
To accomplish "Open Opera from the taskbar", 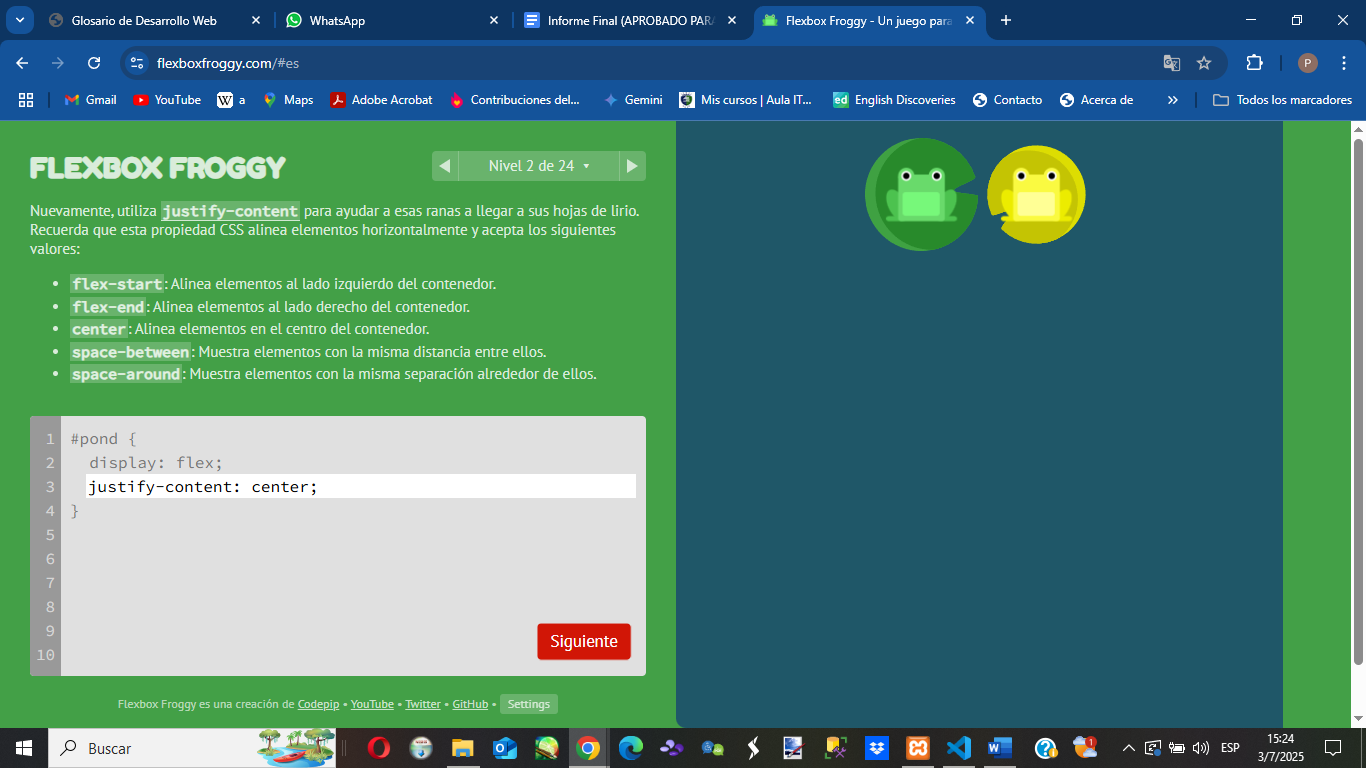I will tap(379, 748).
